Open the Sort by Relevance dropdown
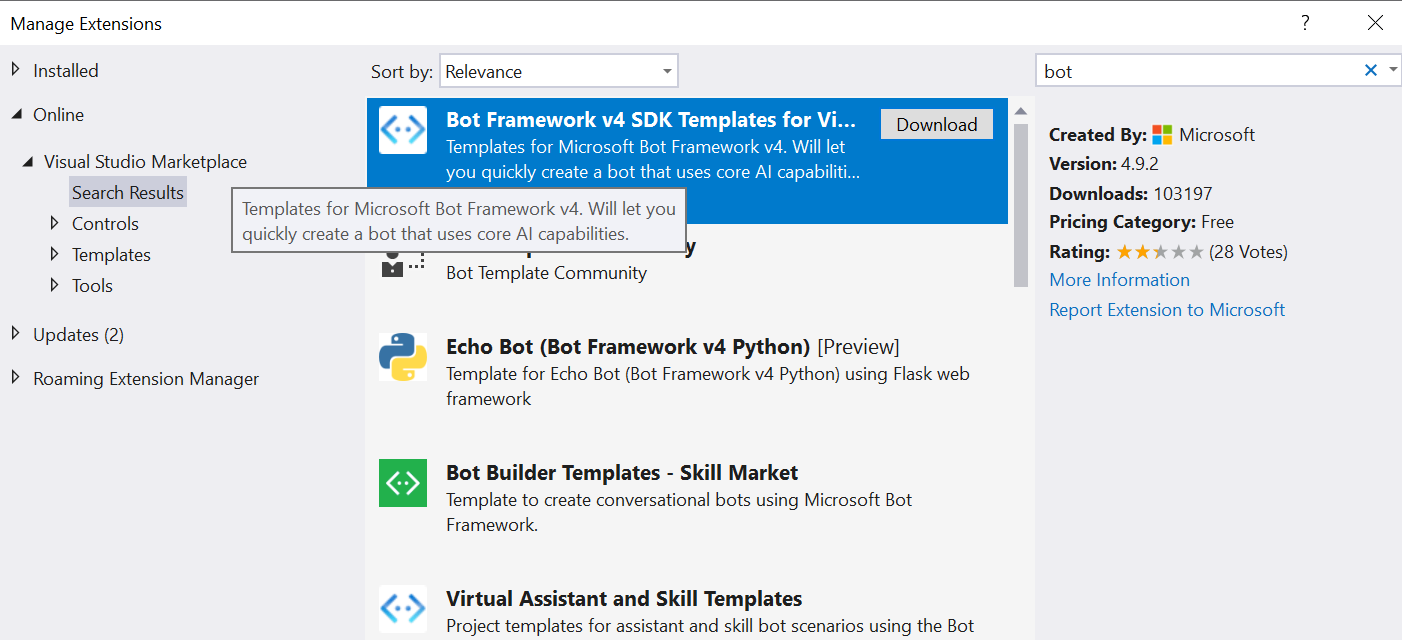 558,70
